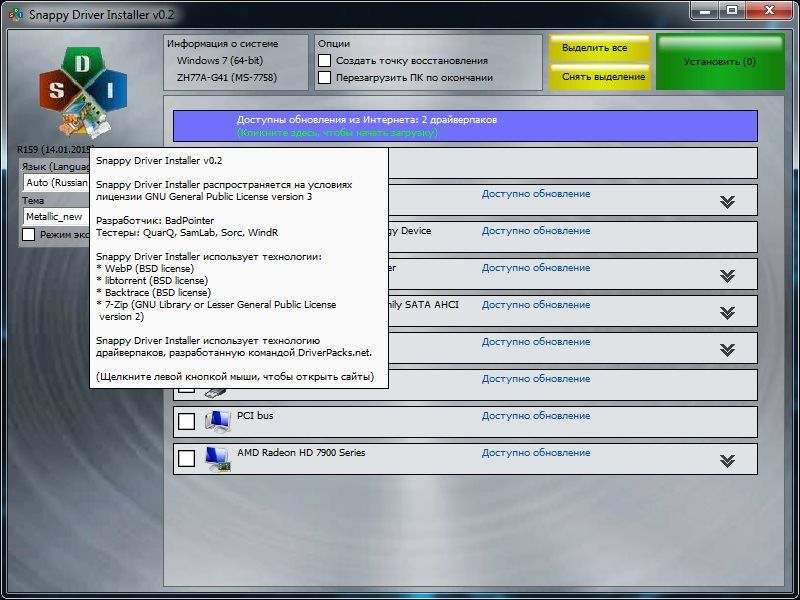Screen dimensions: 800x600
Task: Click the 'PCI bus' device name
Action: 255,416
